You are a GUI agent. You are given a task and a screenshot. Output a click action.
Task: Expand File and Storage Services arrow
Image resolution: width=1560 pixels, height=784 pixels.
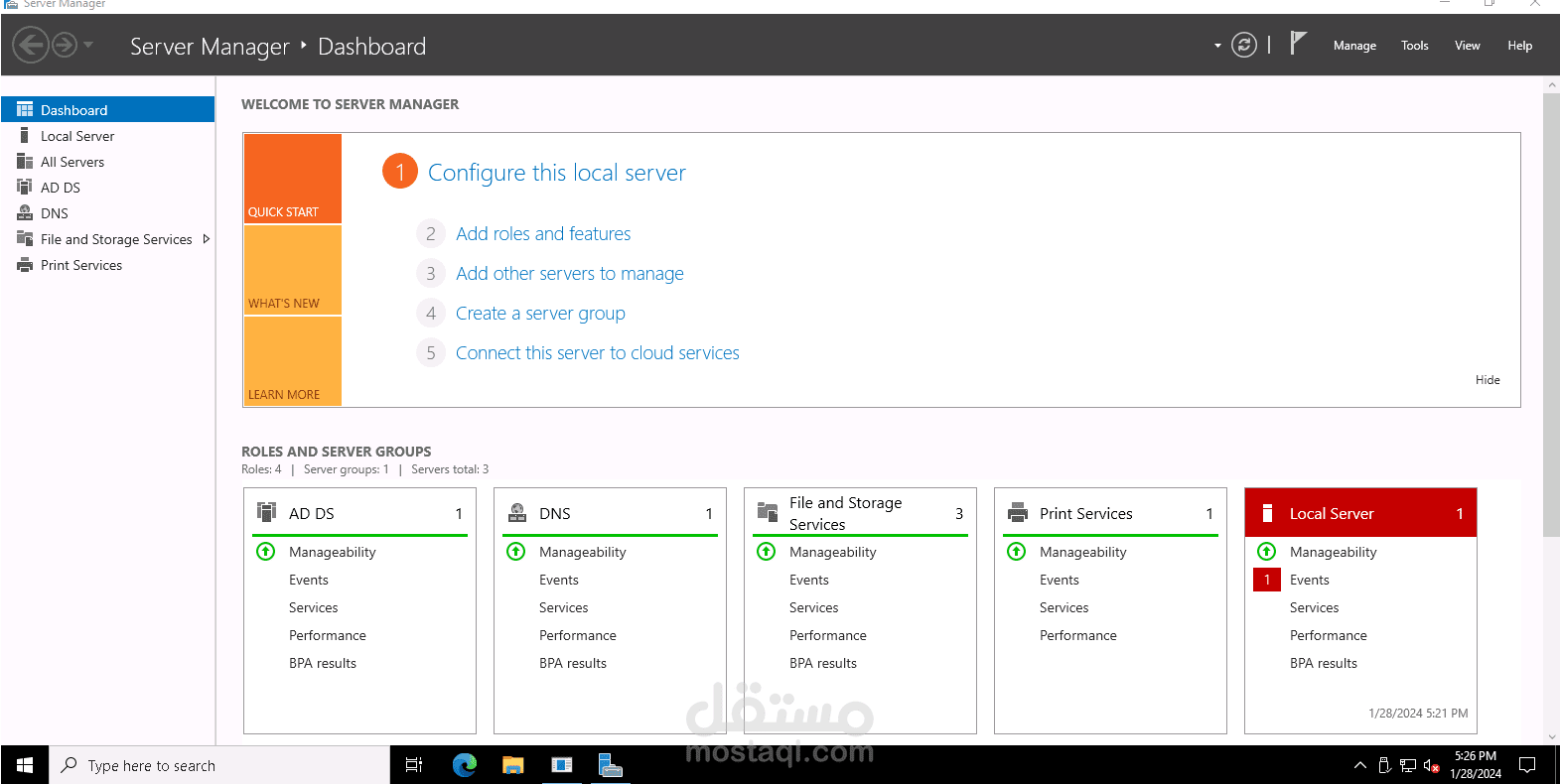207,239
